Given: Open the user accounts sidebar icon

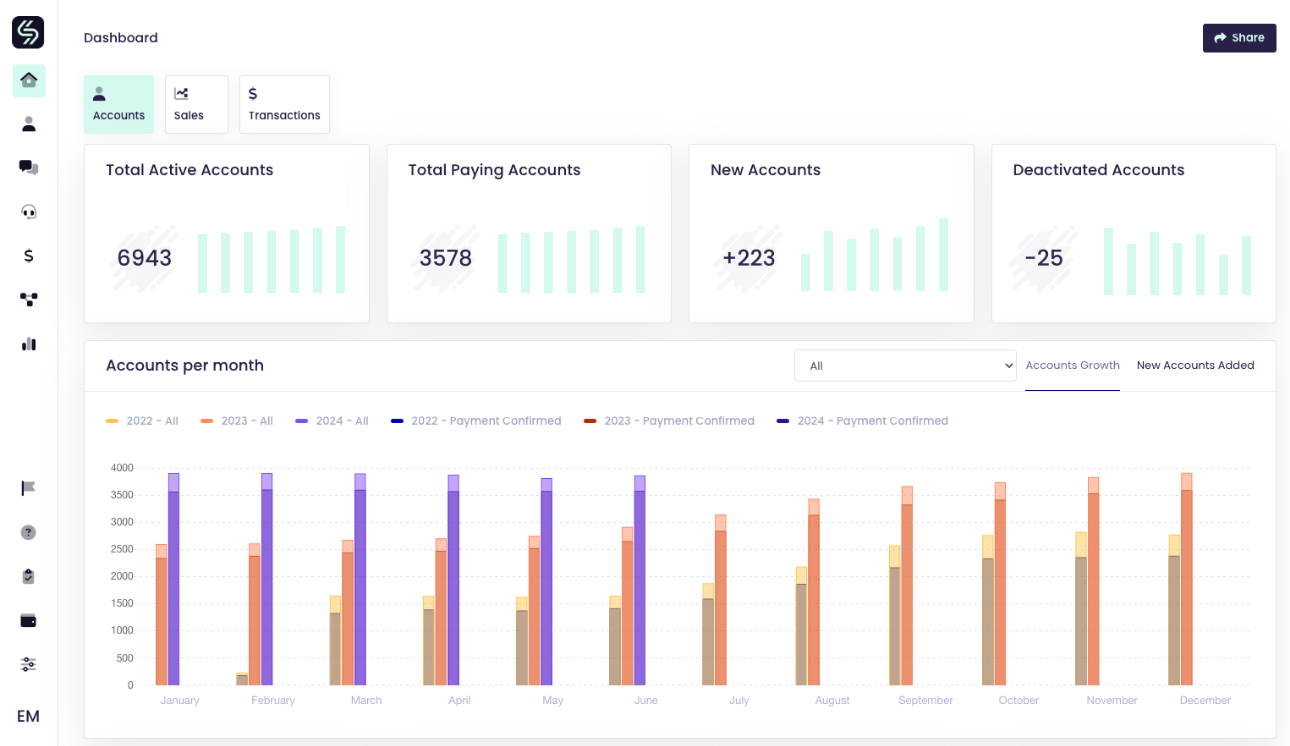Looking at the screenshot, I should coord(29,124).
